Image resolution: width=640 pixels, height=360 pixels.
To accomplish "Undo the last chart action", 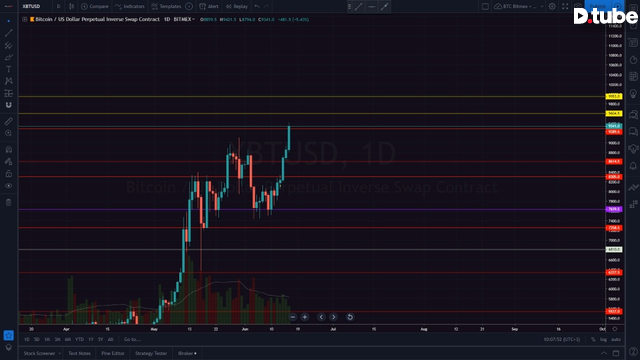I will click(x=257, y=6).
